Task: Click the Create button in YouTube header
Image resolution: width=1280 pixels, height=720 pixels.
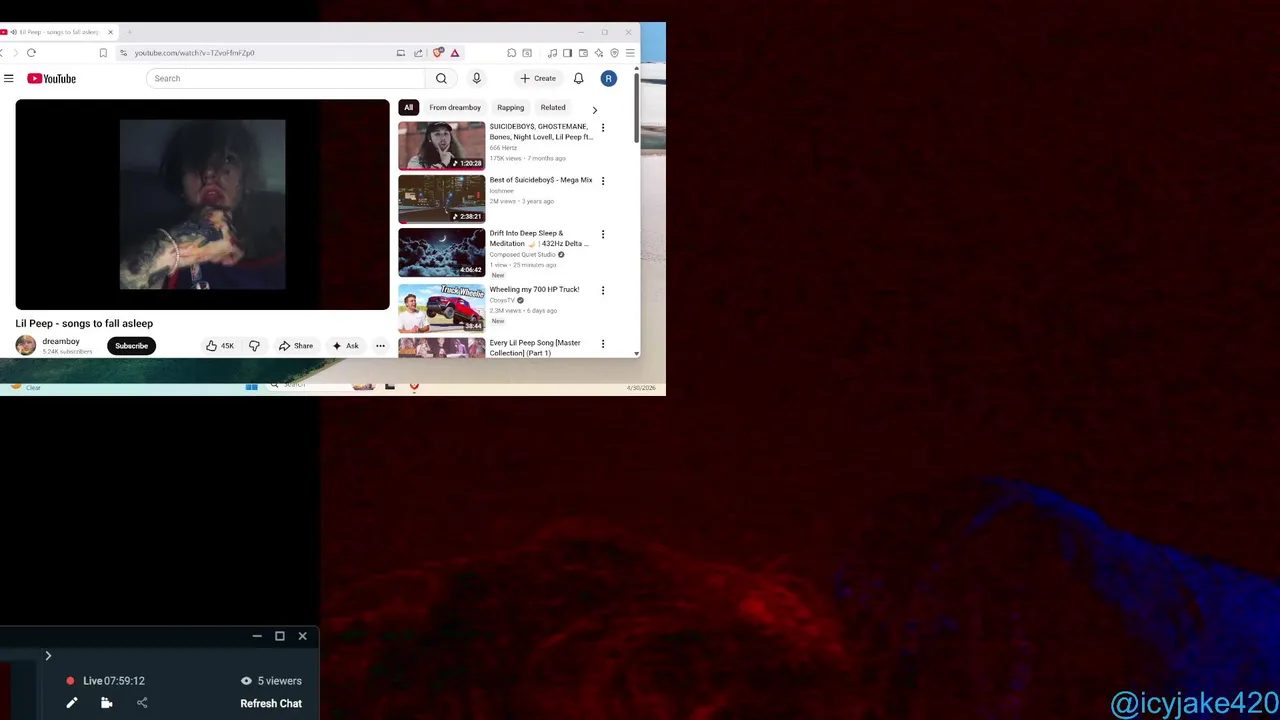Action: point(538,78)
